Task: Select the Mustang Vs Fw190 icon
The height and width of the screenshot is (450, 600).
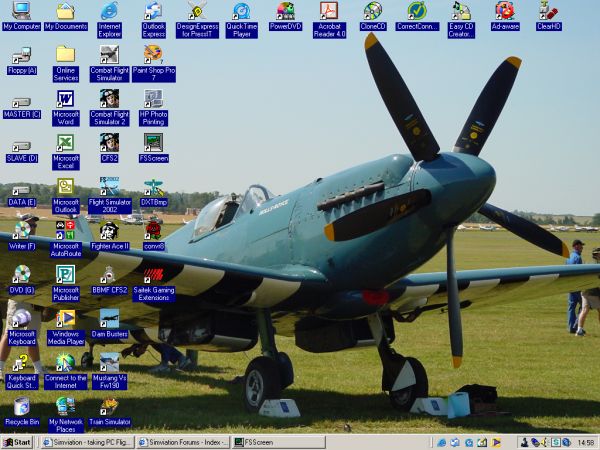Action: pyautogui.click(x=109, y=362)
